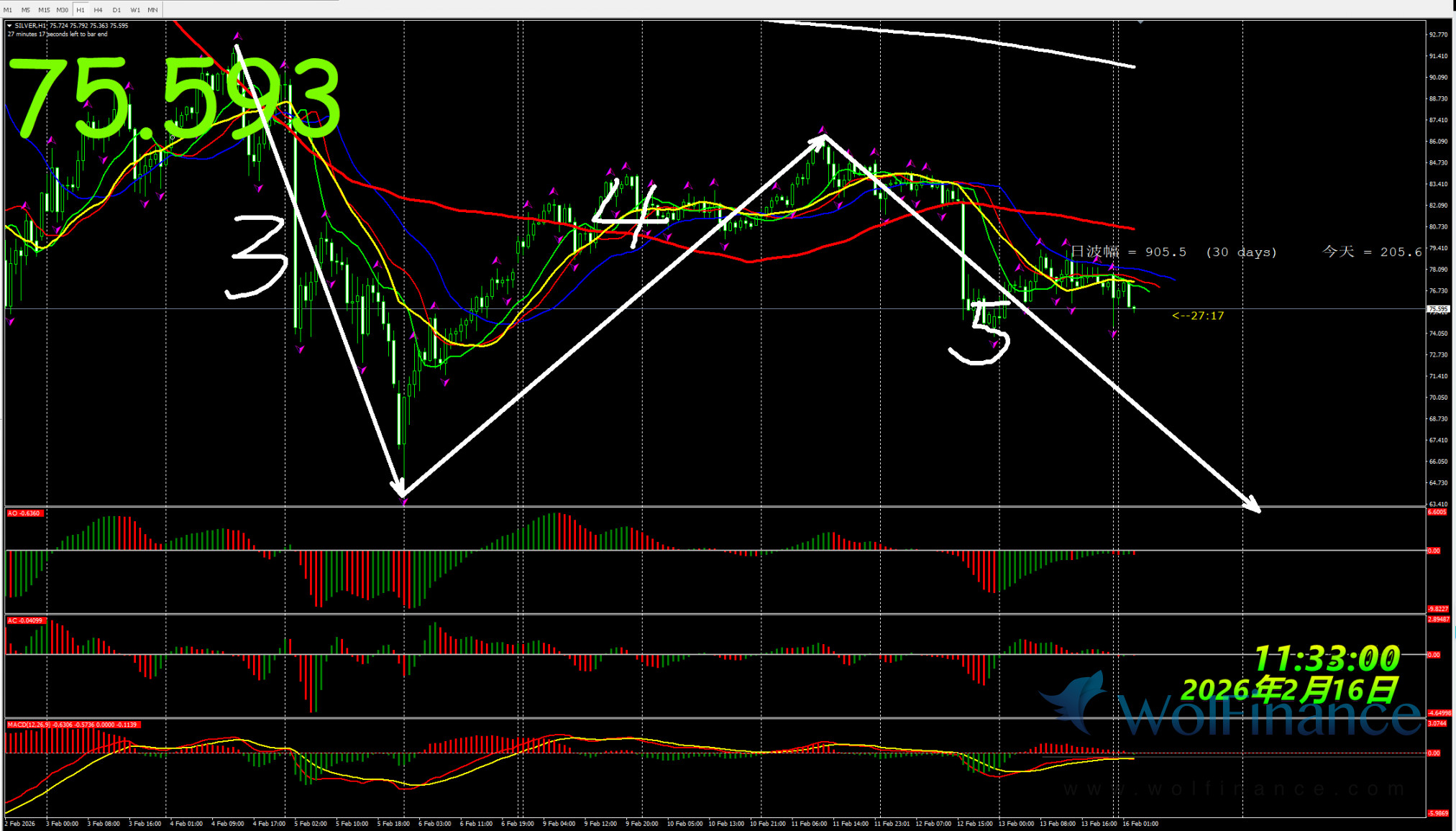Switch chart to M1 timeframe

8,10
